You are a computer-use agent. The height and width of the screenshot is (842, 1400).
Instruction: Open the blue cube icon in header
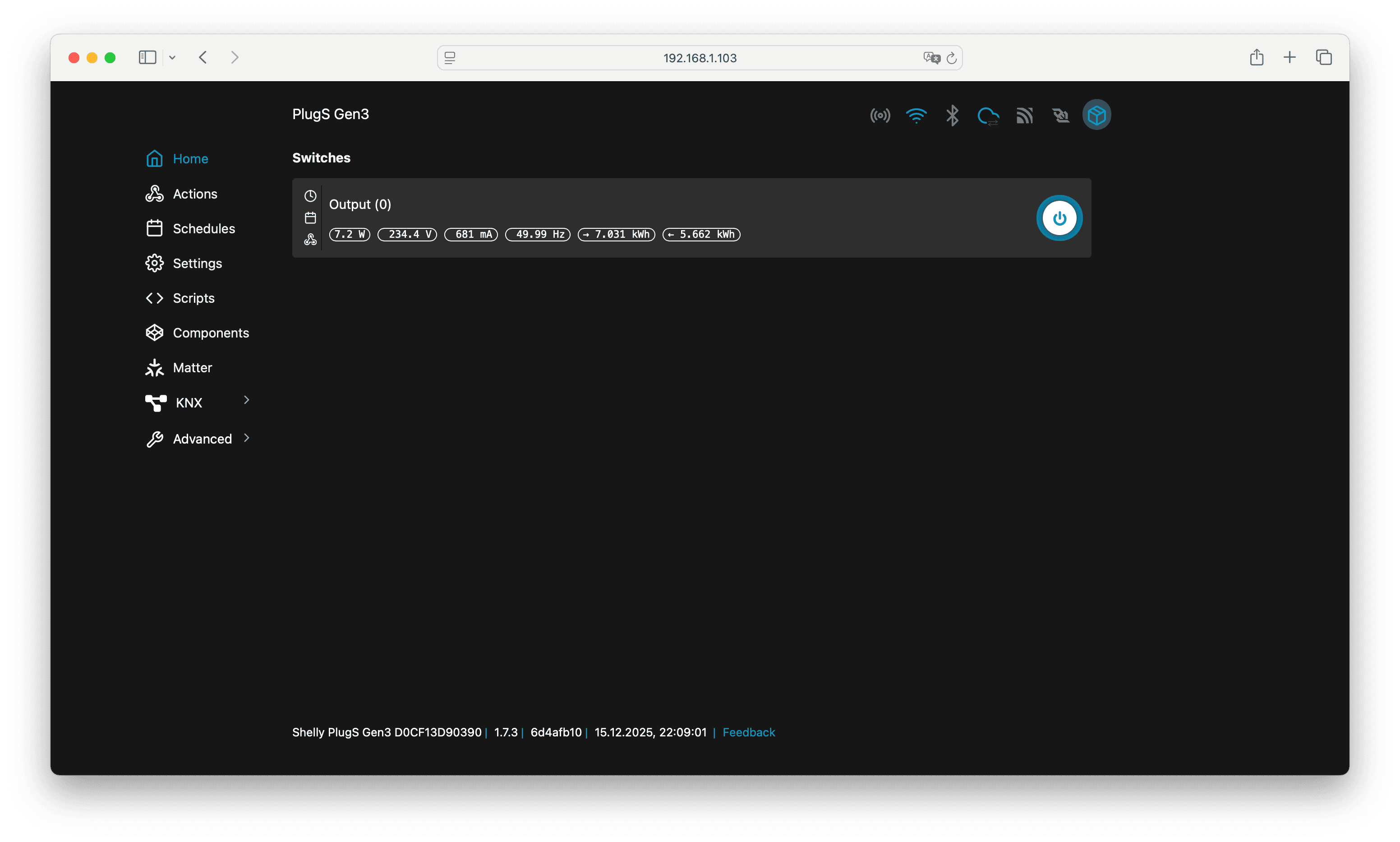[1096, 115]
